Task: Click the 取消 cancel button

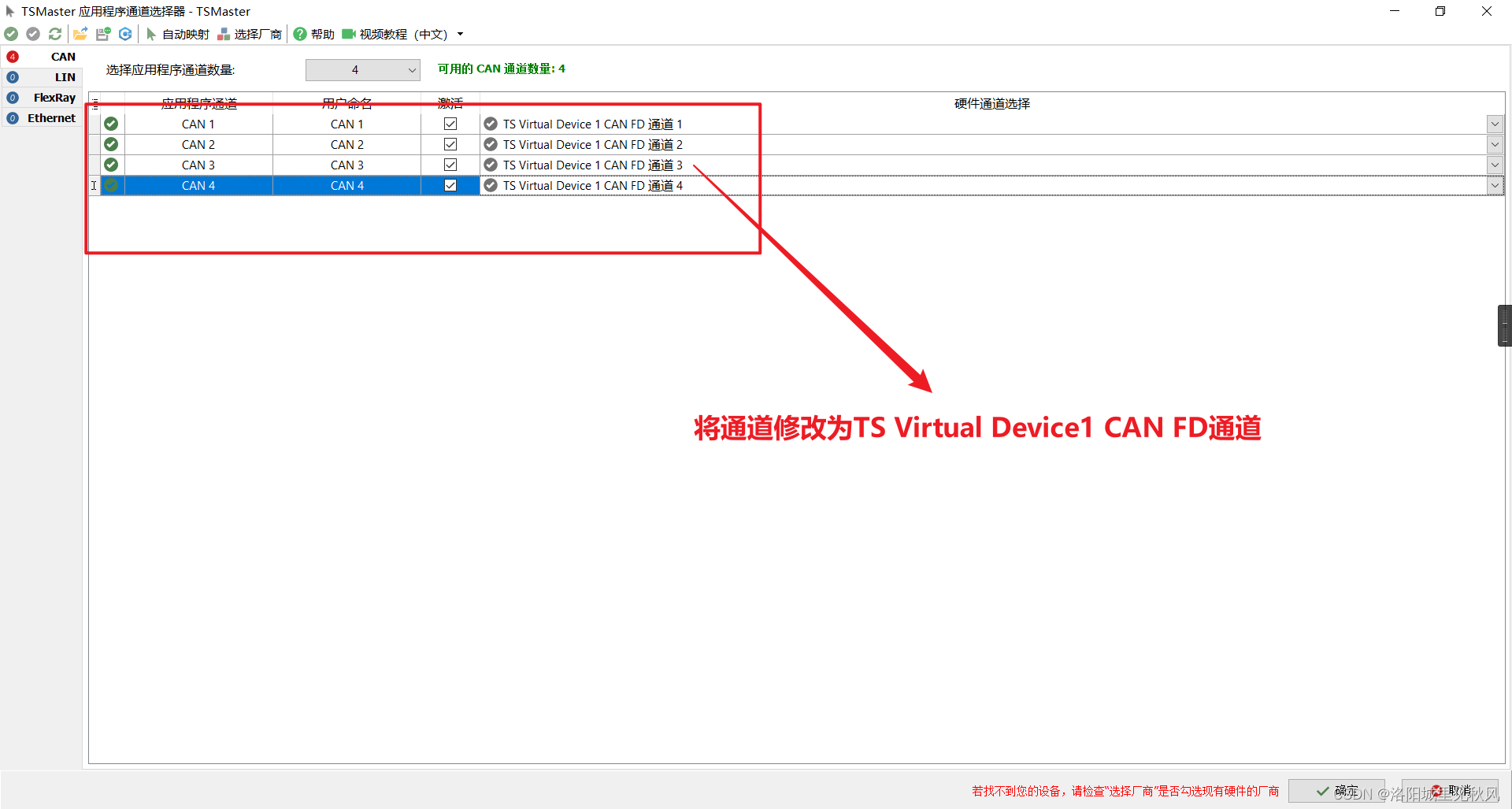Action: [1450, 790]
